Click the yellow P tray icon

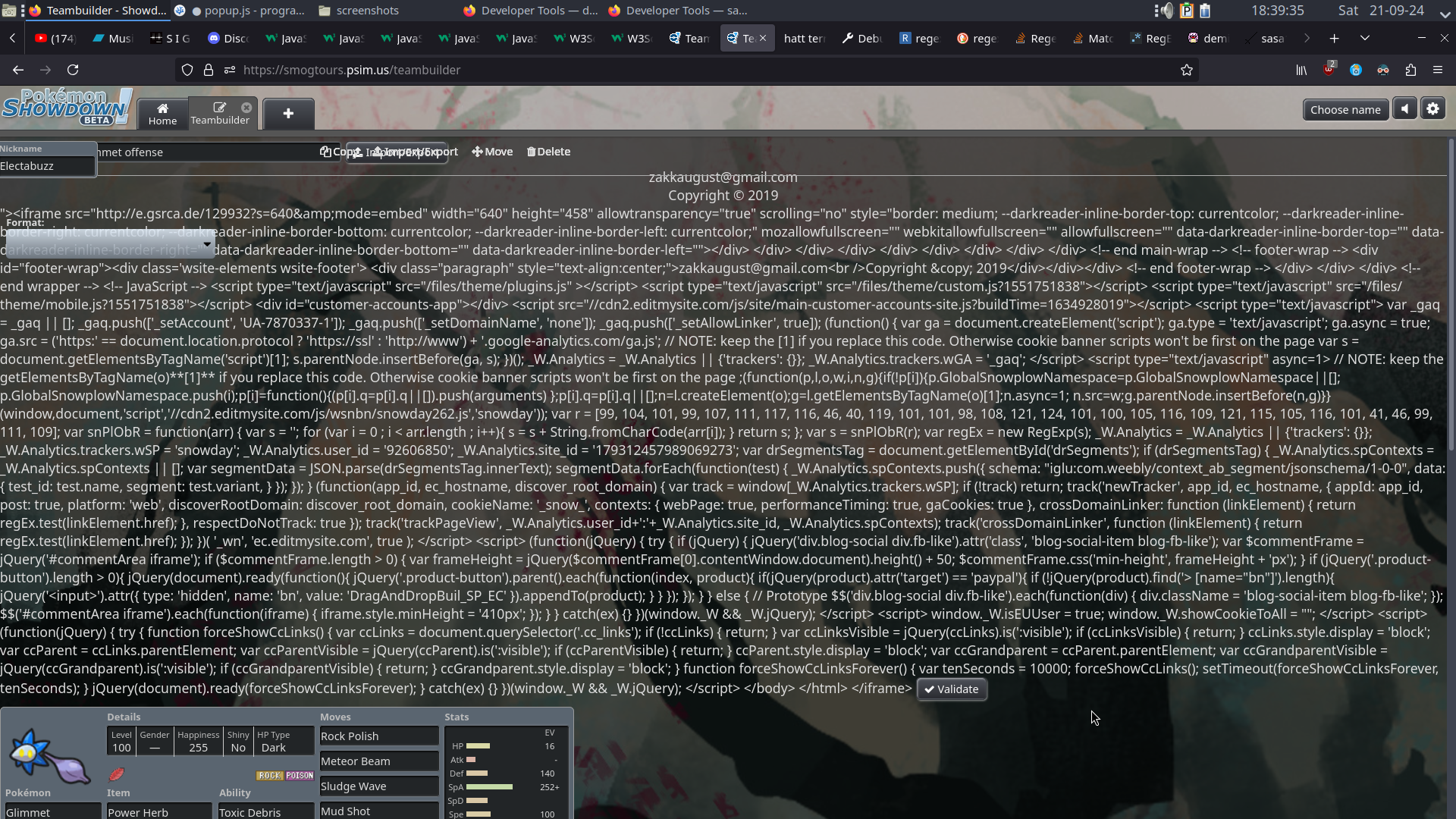[1186, 11]
